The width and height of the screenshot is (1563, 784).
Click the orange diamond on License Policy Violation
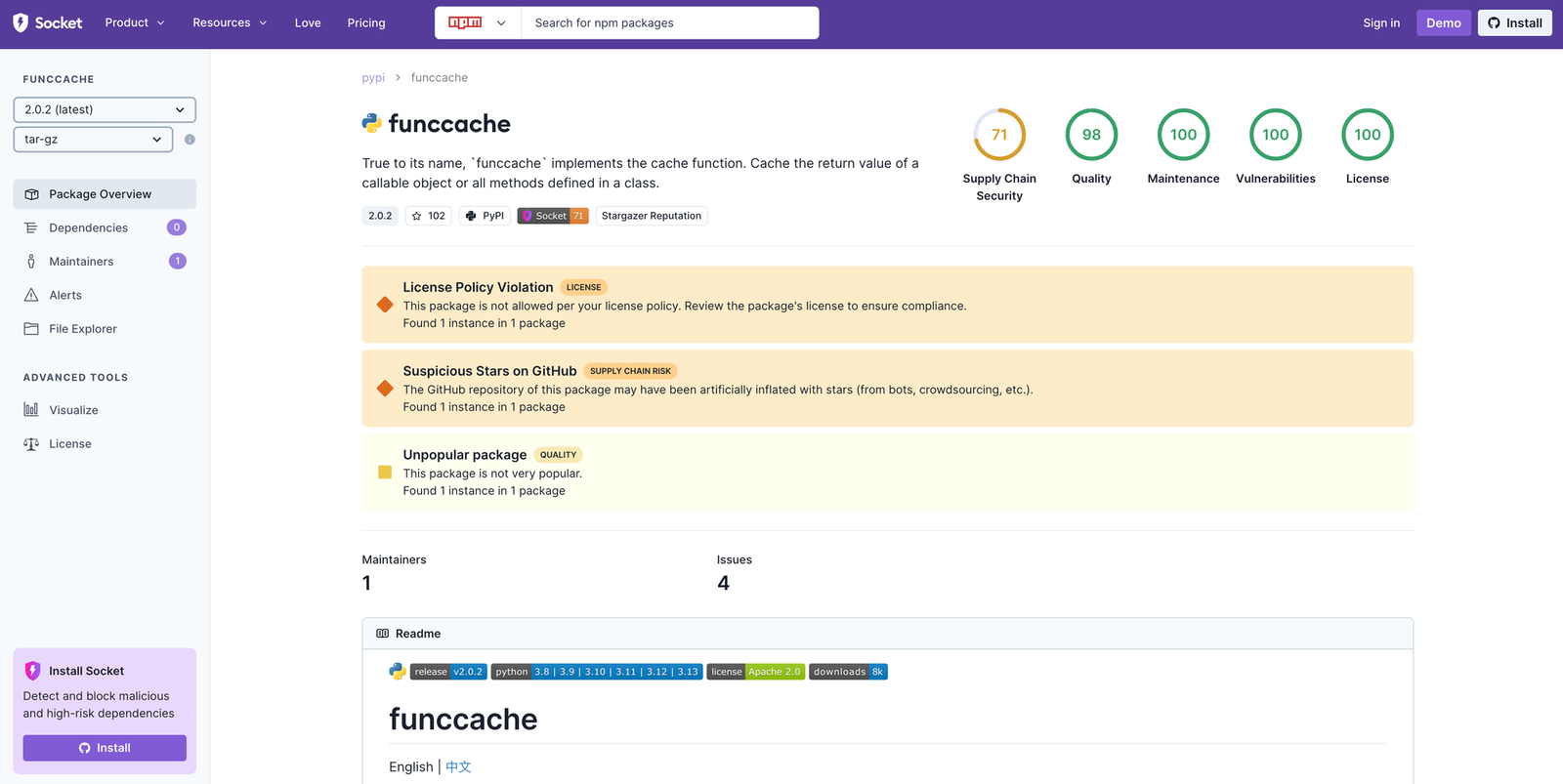click(385, 305)
